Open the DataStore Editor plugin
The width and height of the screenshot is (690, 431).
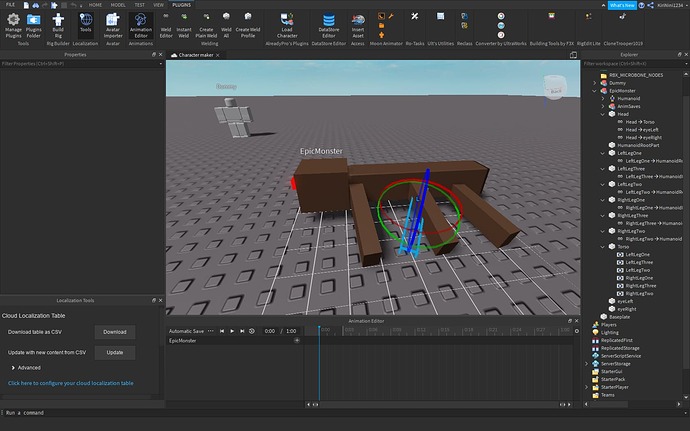point(329,25)
